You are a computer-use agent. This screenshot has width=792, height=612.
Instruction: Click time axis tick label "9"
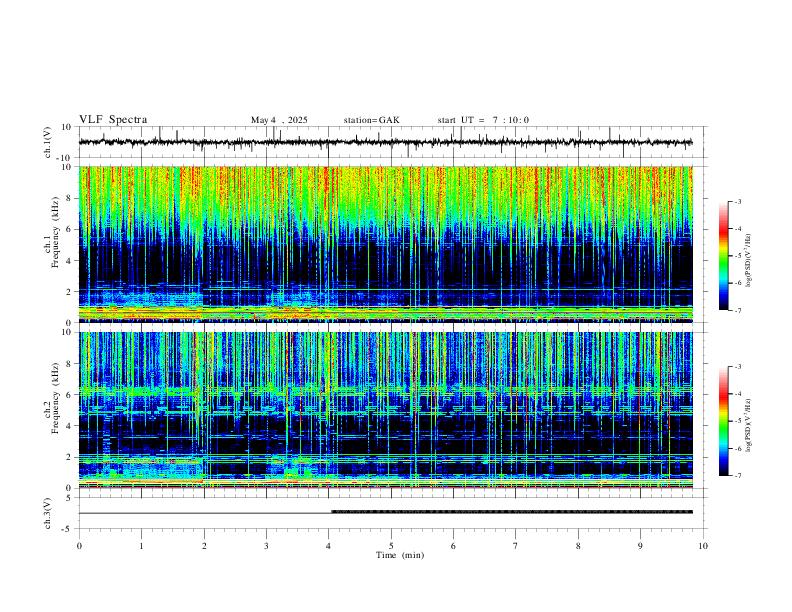click(x=640, y=546)
